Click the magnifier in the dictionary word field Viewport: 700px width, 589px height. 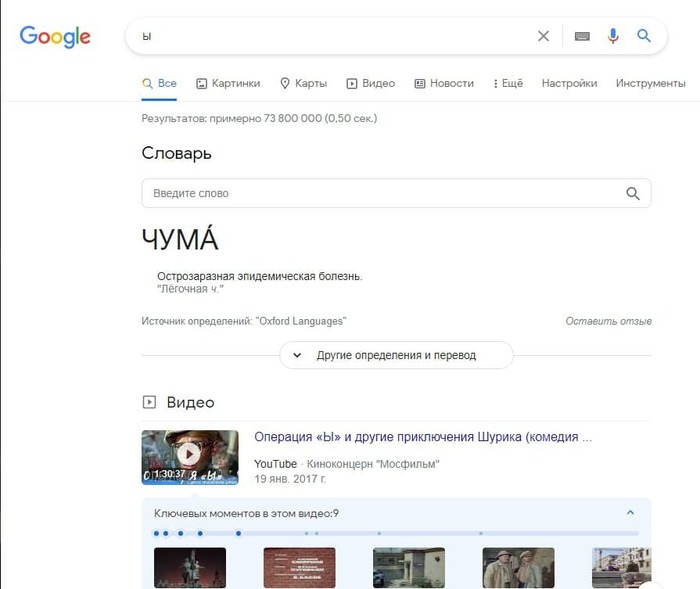tap(633, 193)
